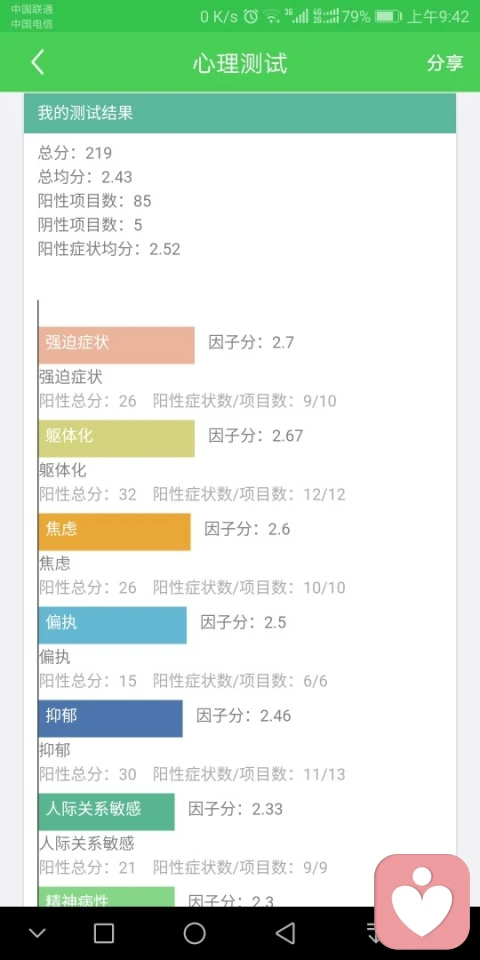Select the 强迫症状 salmon bar

[x=116, y=345]
